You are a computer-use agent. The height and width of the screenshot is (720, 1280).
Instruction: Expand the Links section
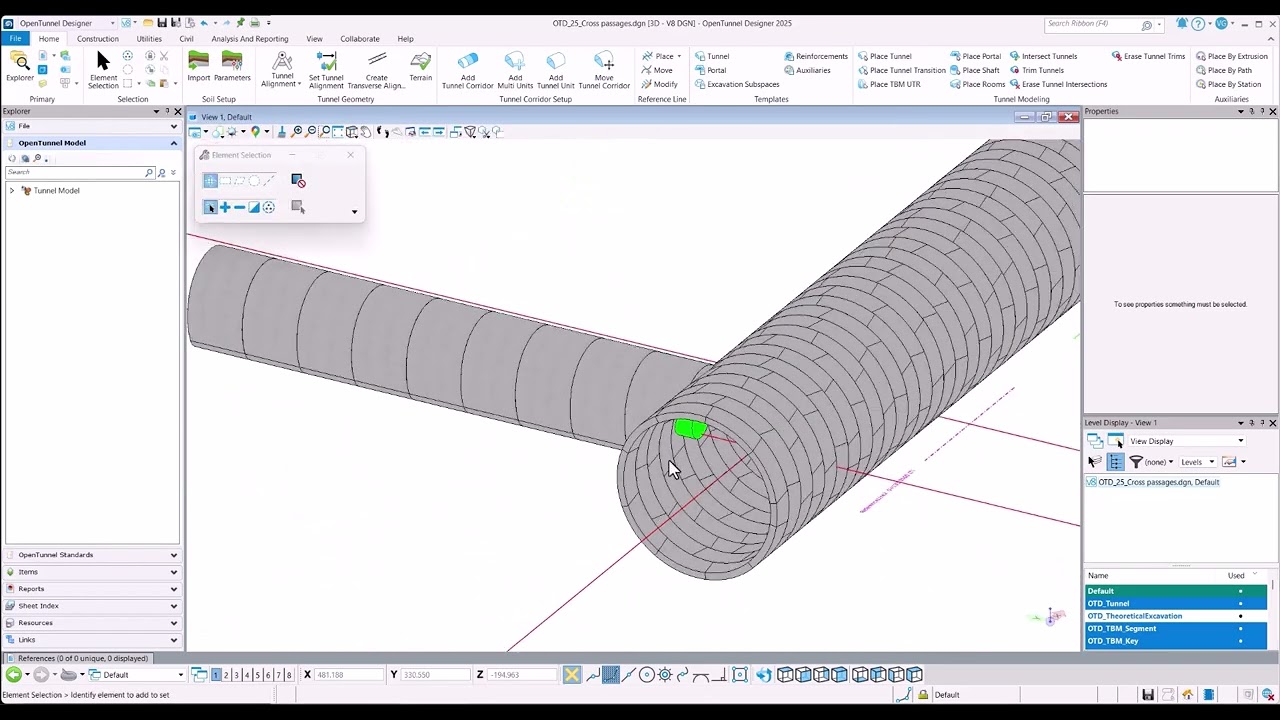91,640
